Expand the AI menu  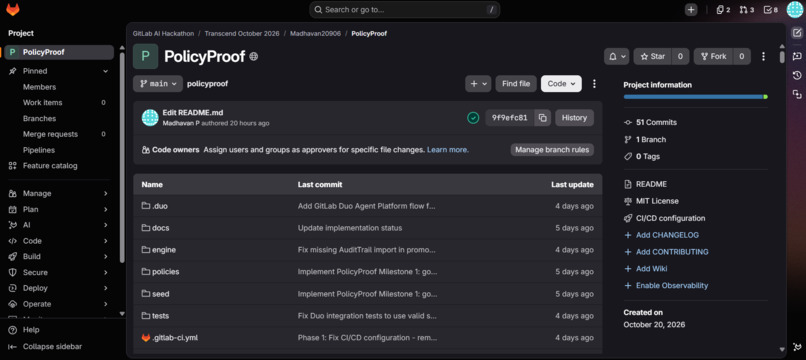pyautogui.click(x=59, y=225)
